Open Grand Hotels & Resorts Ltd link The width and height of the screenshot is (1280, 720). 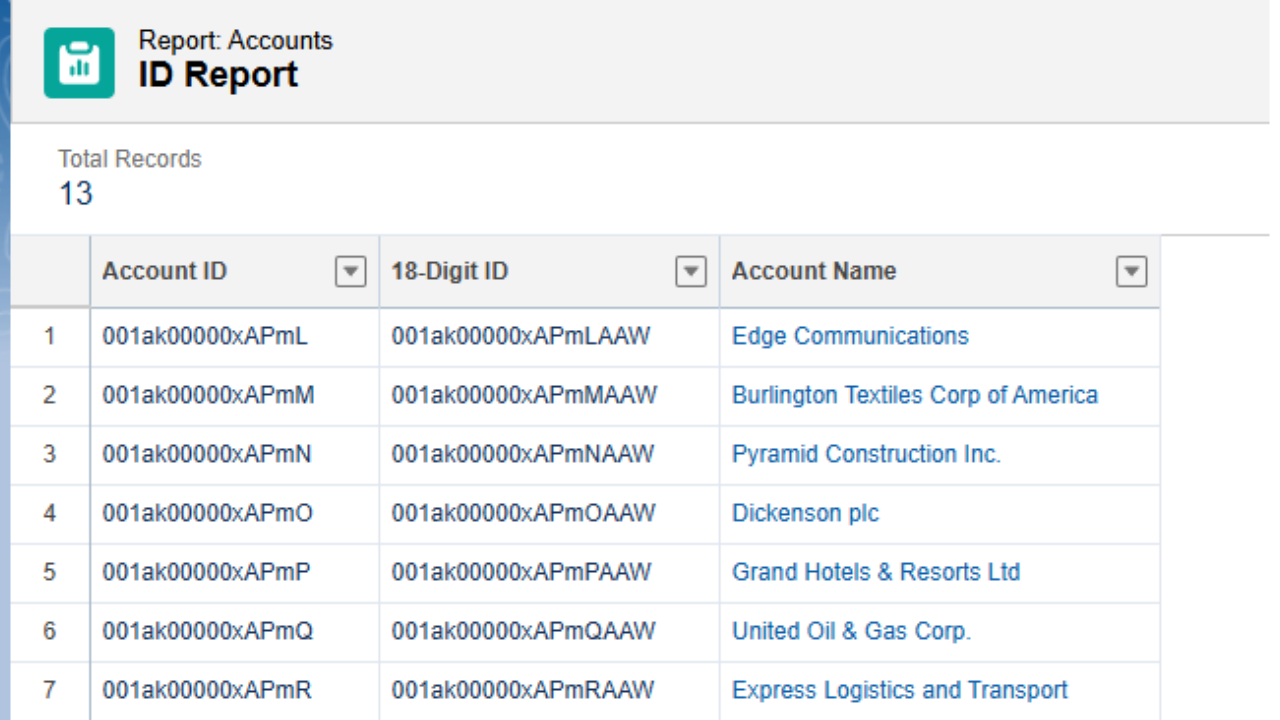point(876,572)
